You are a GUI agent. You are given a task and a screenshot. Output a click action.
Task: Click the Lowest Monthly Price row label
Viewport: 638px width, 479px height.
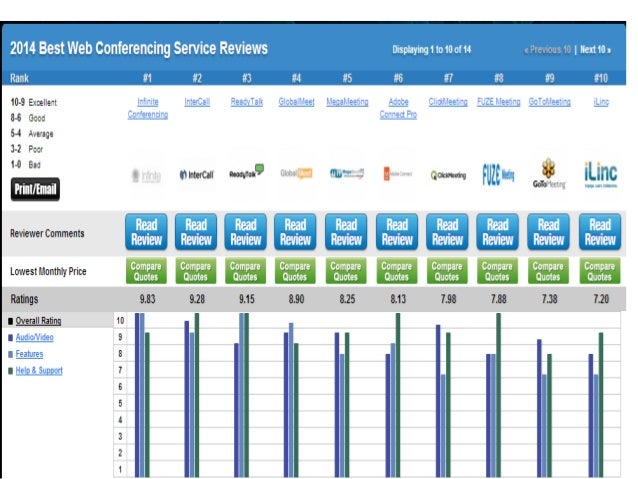click(48, 271)
